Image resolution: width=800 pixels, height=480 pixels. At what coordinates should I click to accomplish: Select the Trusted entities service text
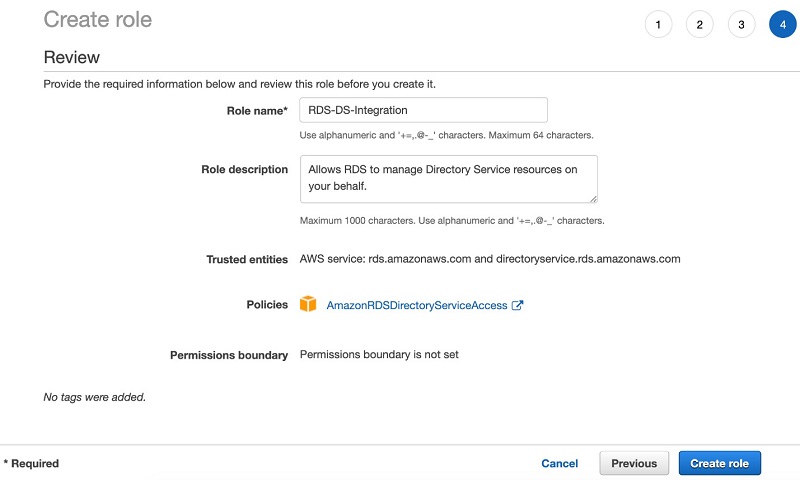490,259
